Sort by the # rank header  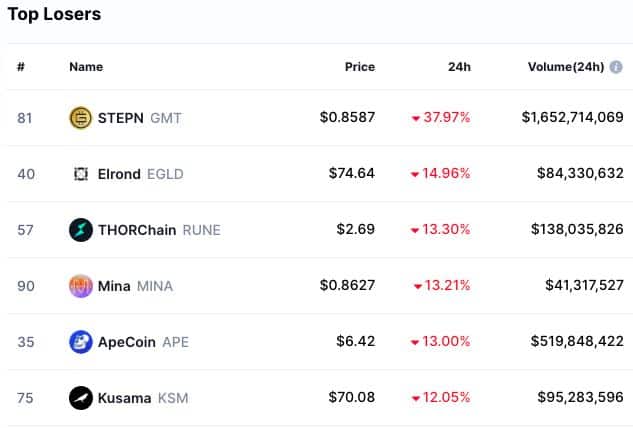coord(21,67)
